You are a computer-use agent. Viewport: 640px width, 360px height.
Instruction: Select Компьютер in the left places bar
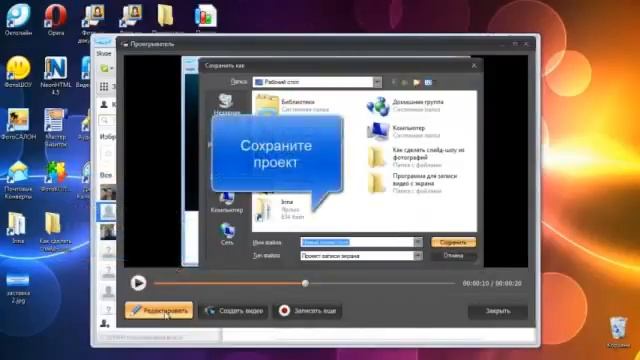227,203
